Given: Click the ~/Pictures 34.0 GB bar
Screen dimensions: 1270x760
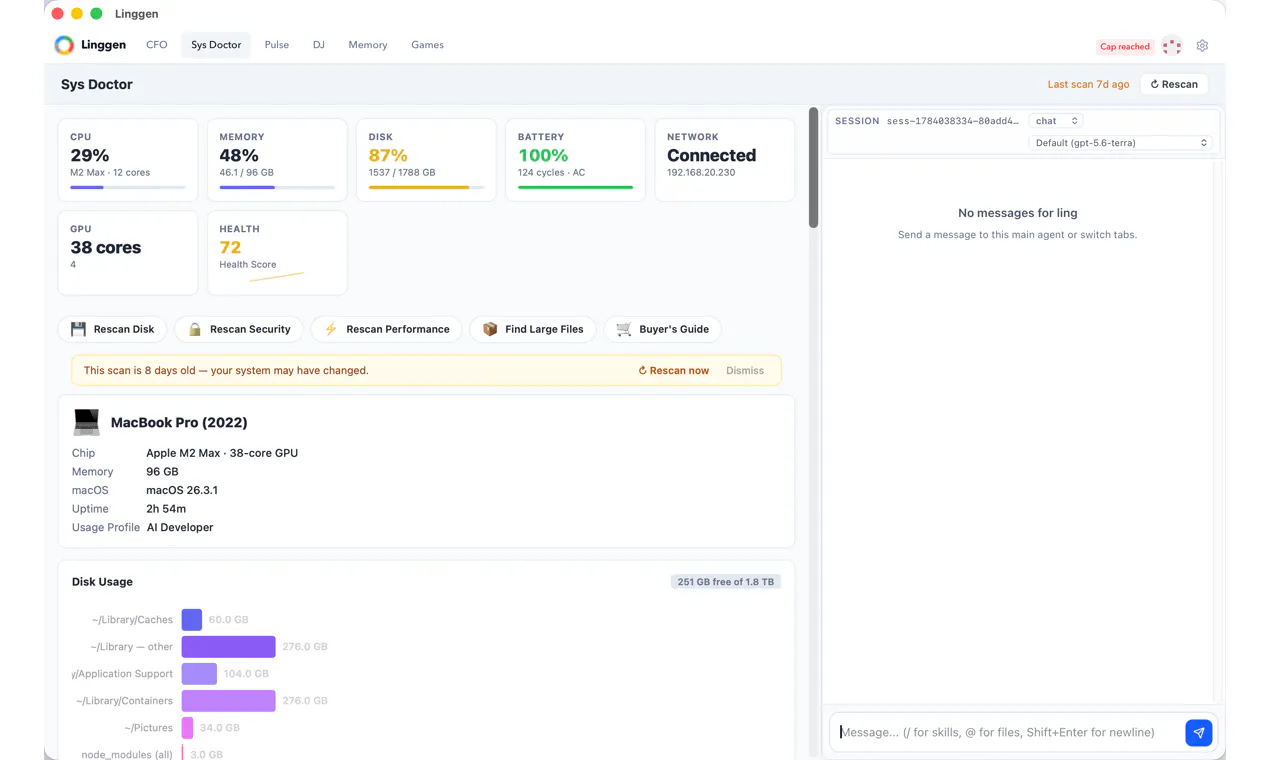Looking at the screenshot, I should click(x=188, y=728).
